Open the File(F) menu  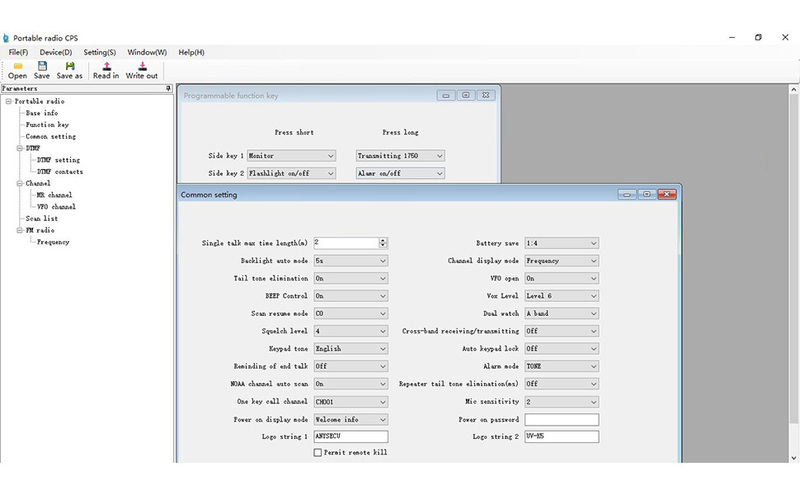18,52
